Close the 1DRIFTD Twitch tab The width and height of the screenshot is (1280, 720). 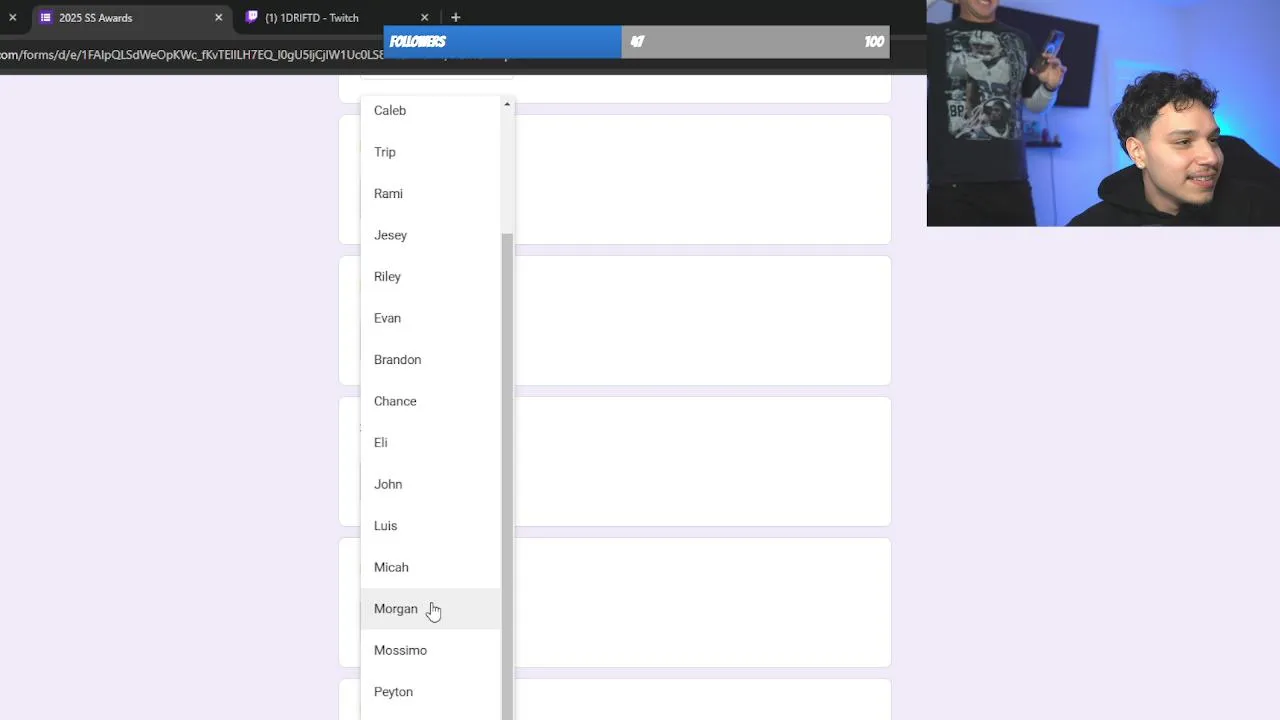(424, 17)
